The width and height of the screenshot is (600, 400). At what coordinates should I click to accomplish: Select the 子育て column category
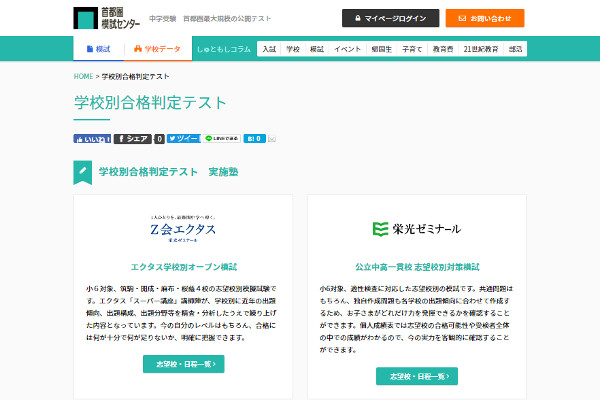(x=412, y=49)
